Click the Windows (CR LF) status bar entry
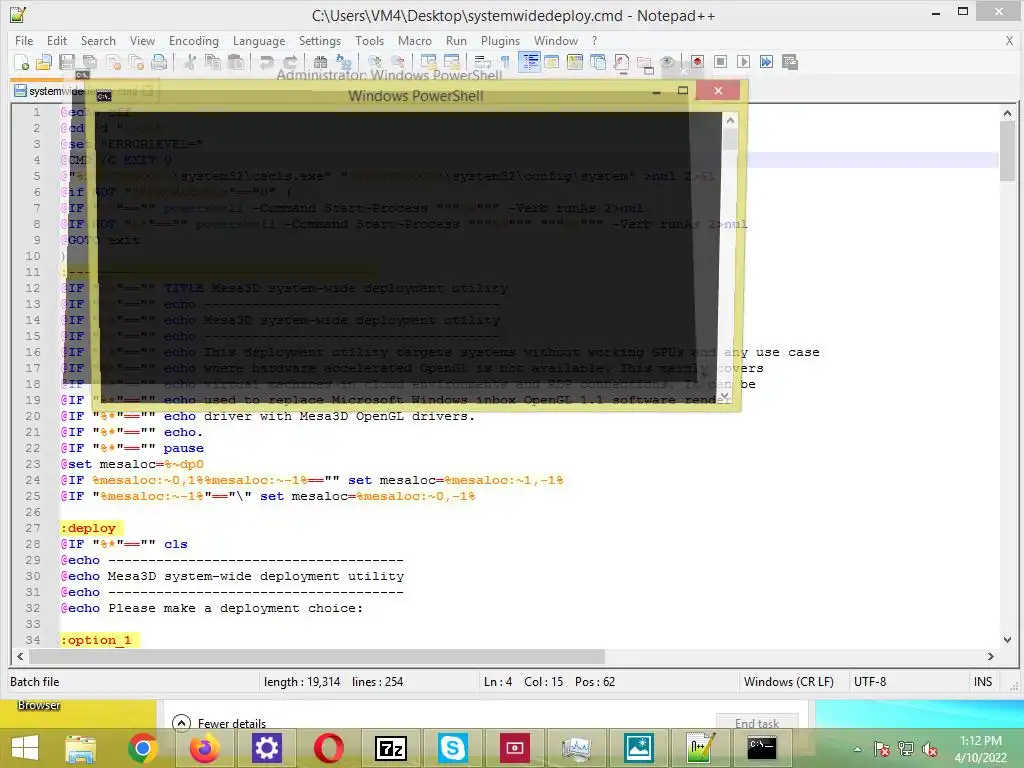Viewport: 1024px width, 768px height. (788, 682)
